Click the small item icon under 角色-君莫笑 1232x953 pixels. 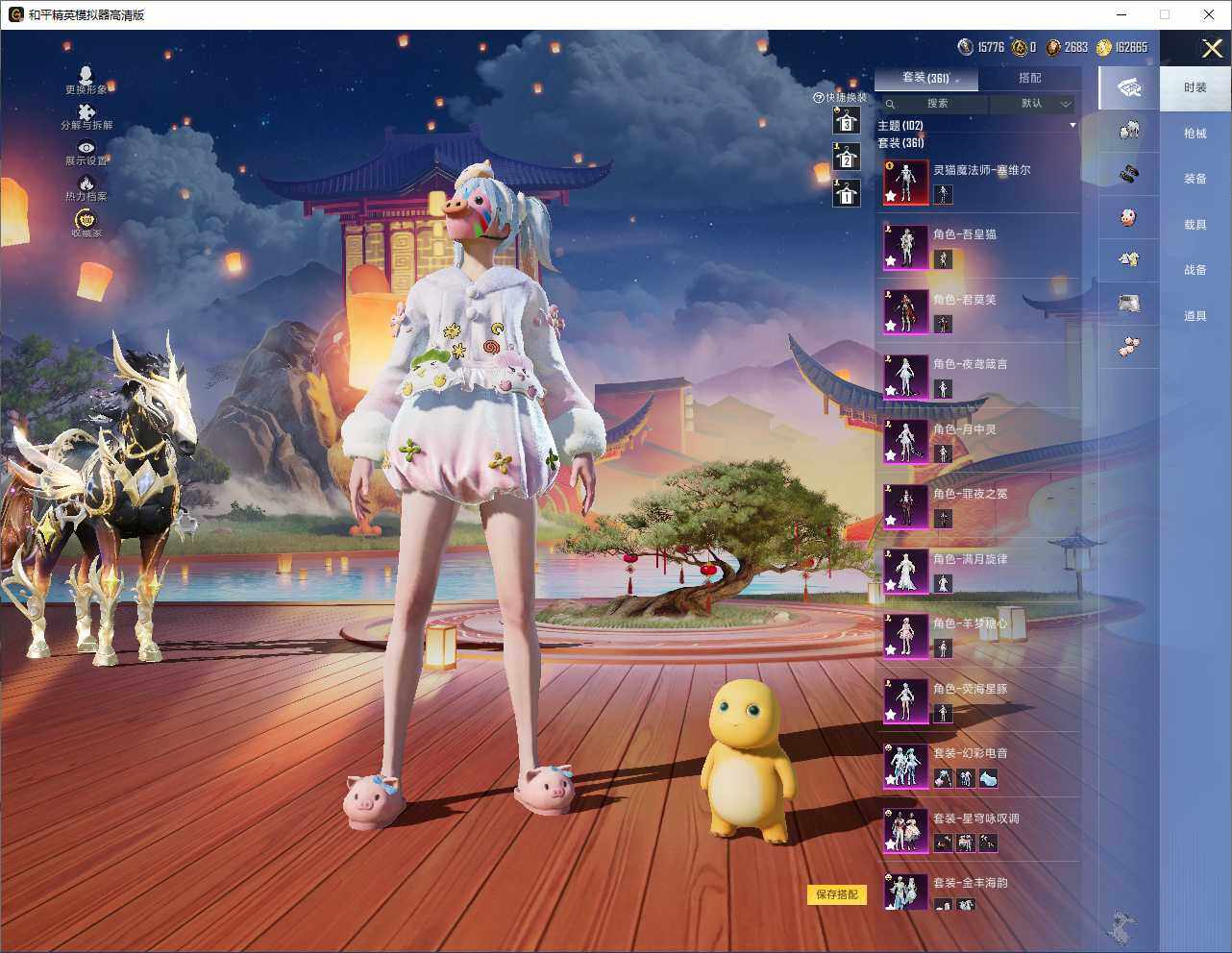coord(943,325)
